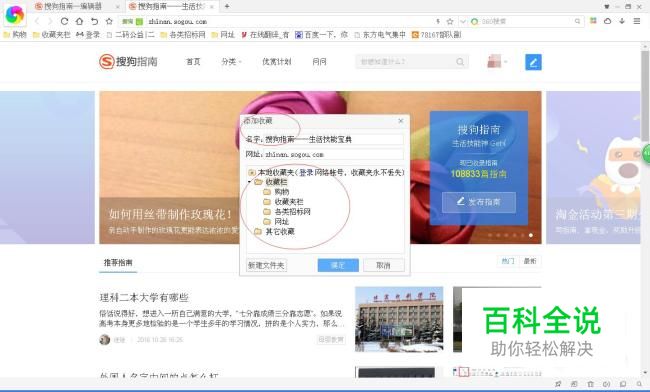The height and width of the screenshot is (392, 650).
Task: Collapse the 收藏栏 folder arrow
Action: tap(250, 182)
